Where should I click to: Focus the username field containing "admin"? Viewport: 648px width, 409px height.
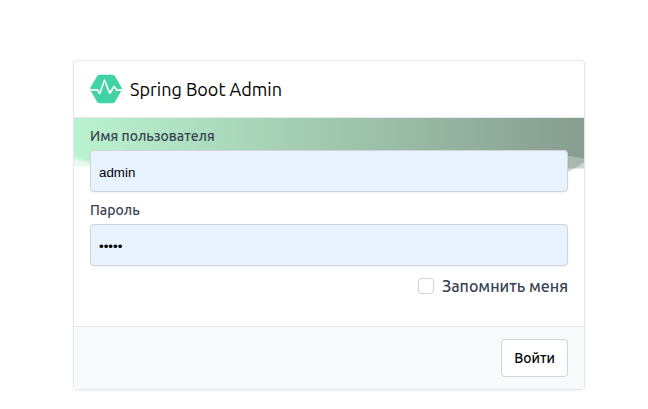point(328,171)
